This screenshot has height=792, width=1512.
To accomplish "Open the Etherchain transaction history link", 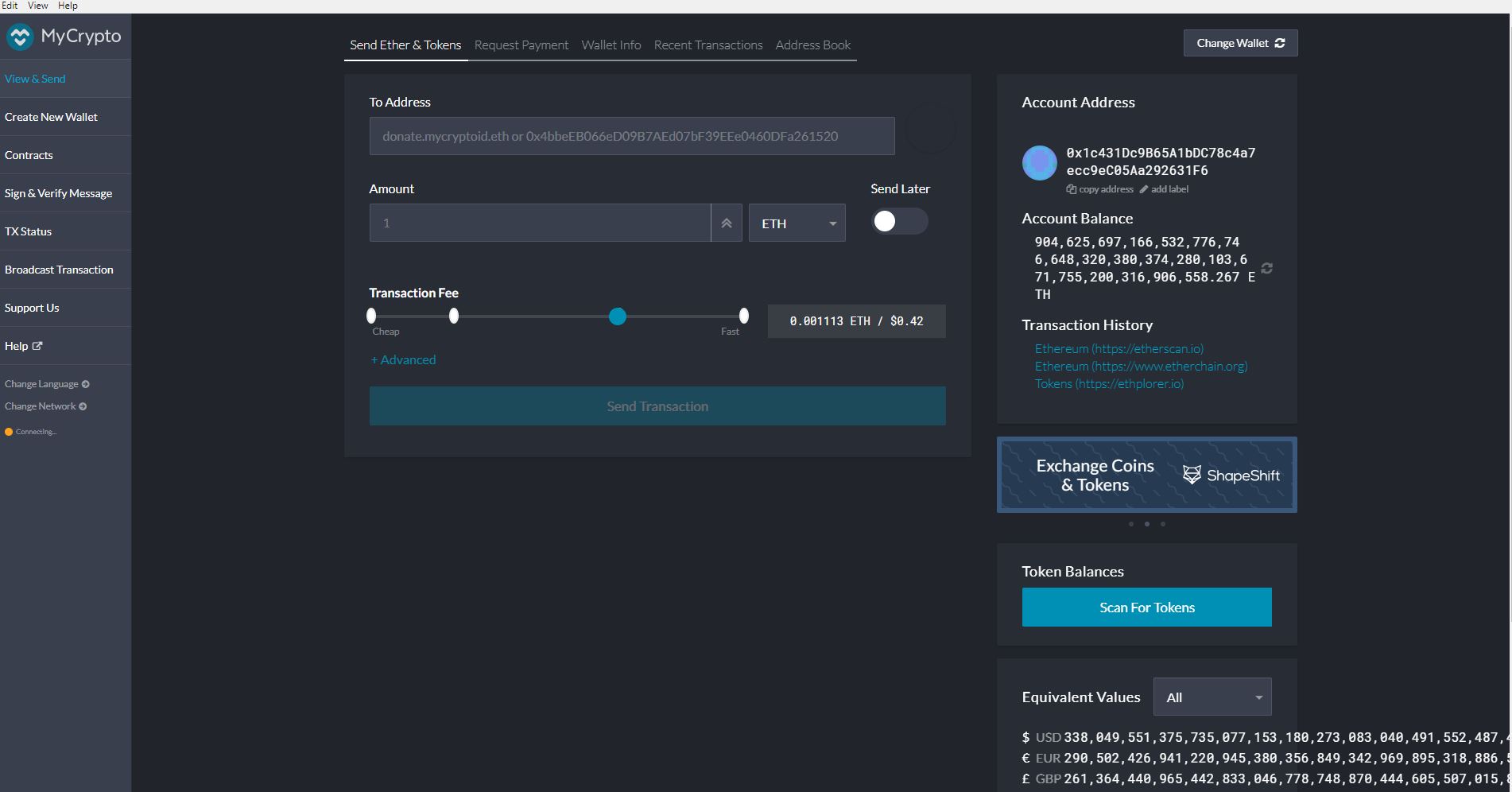I will click(x=1142, y=367).
